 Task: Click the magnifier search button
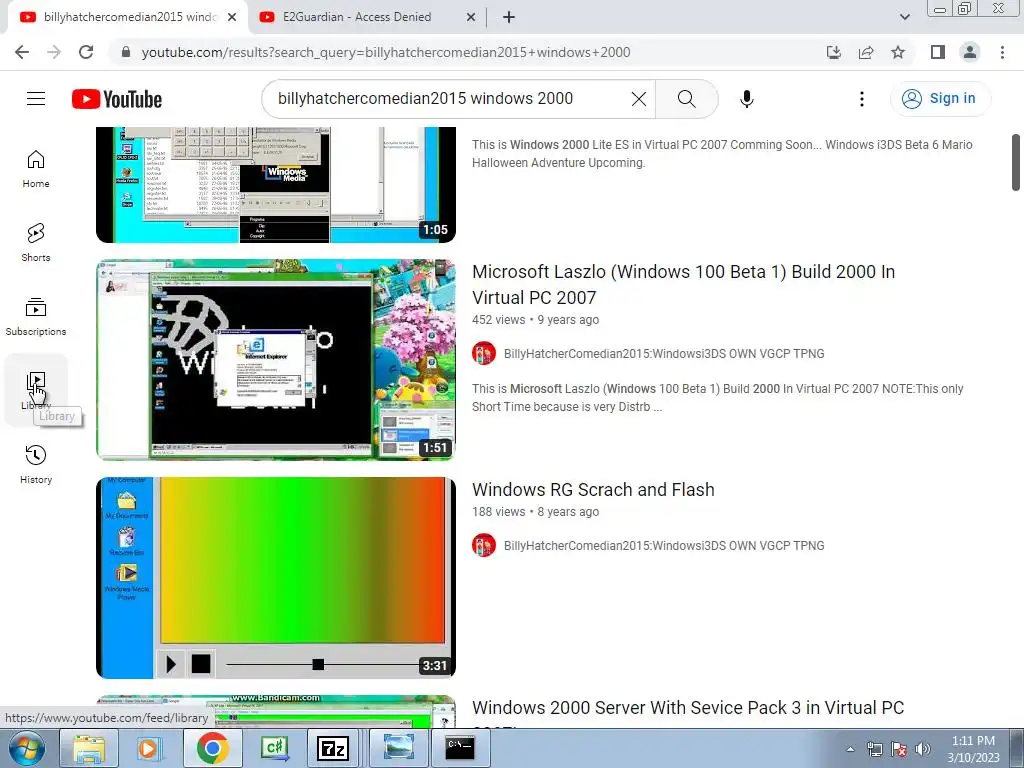click(686, 99)
